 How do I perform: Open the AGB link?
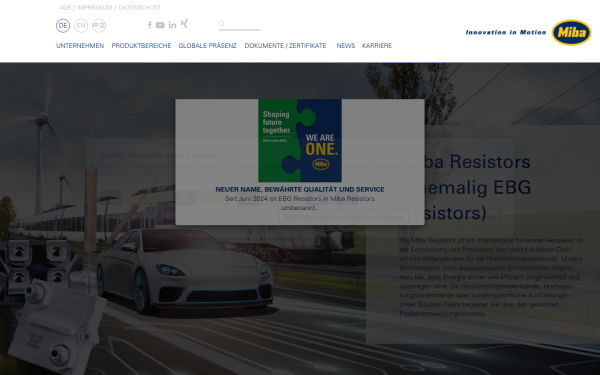(x=65, y=8)
